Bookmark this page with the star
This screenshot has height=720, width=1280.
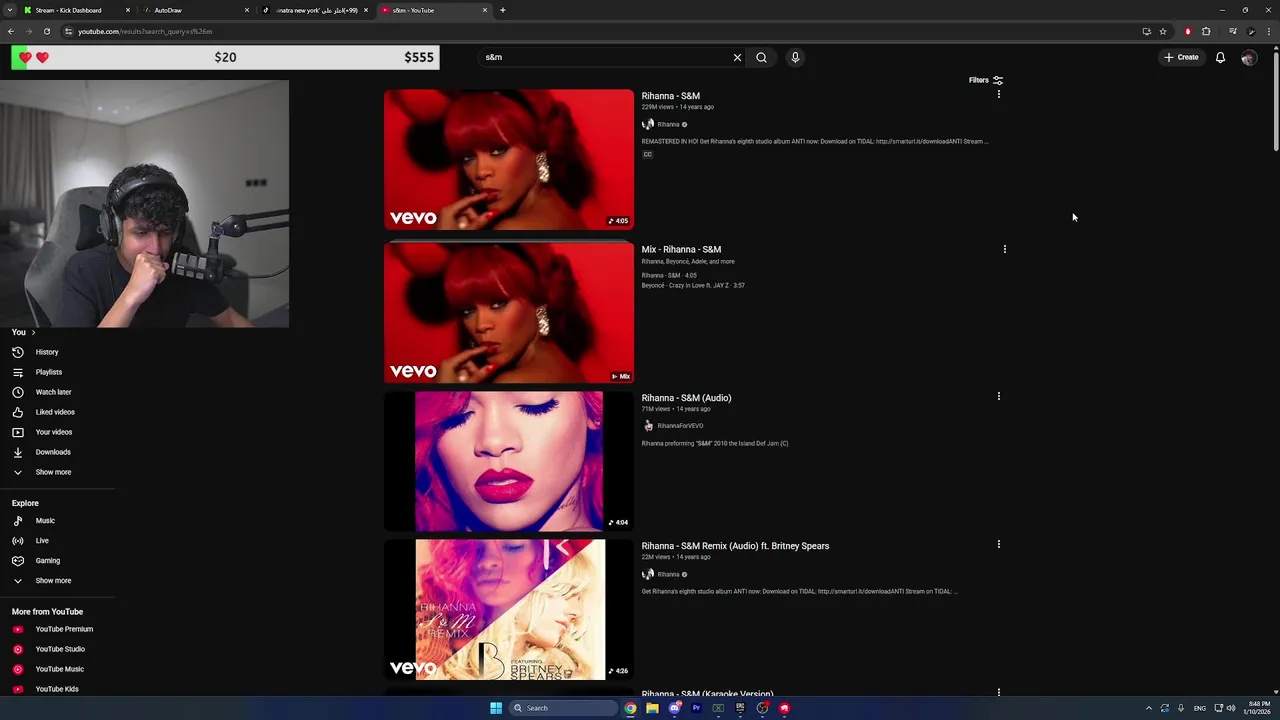click(1162, 31)
